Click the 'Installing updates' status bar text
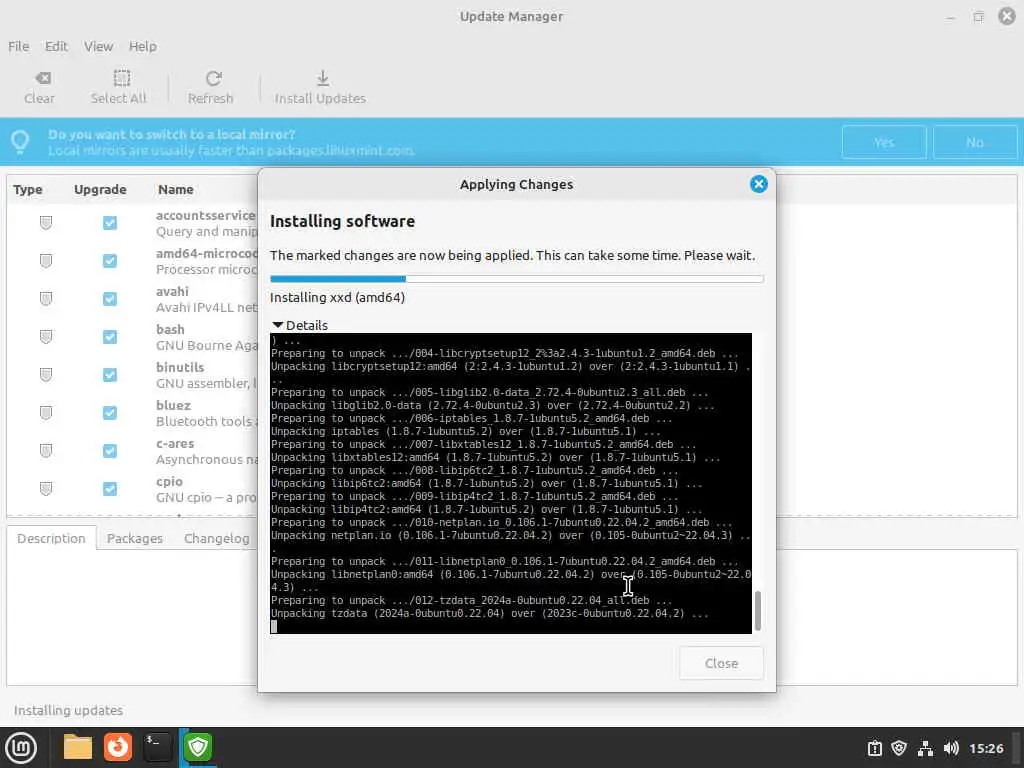Image resolution: width=1024 pixels, height=768 pixels. click(68, 710)
